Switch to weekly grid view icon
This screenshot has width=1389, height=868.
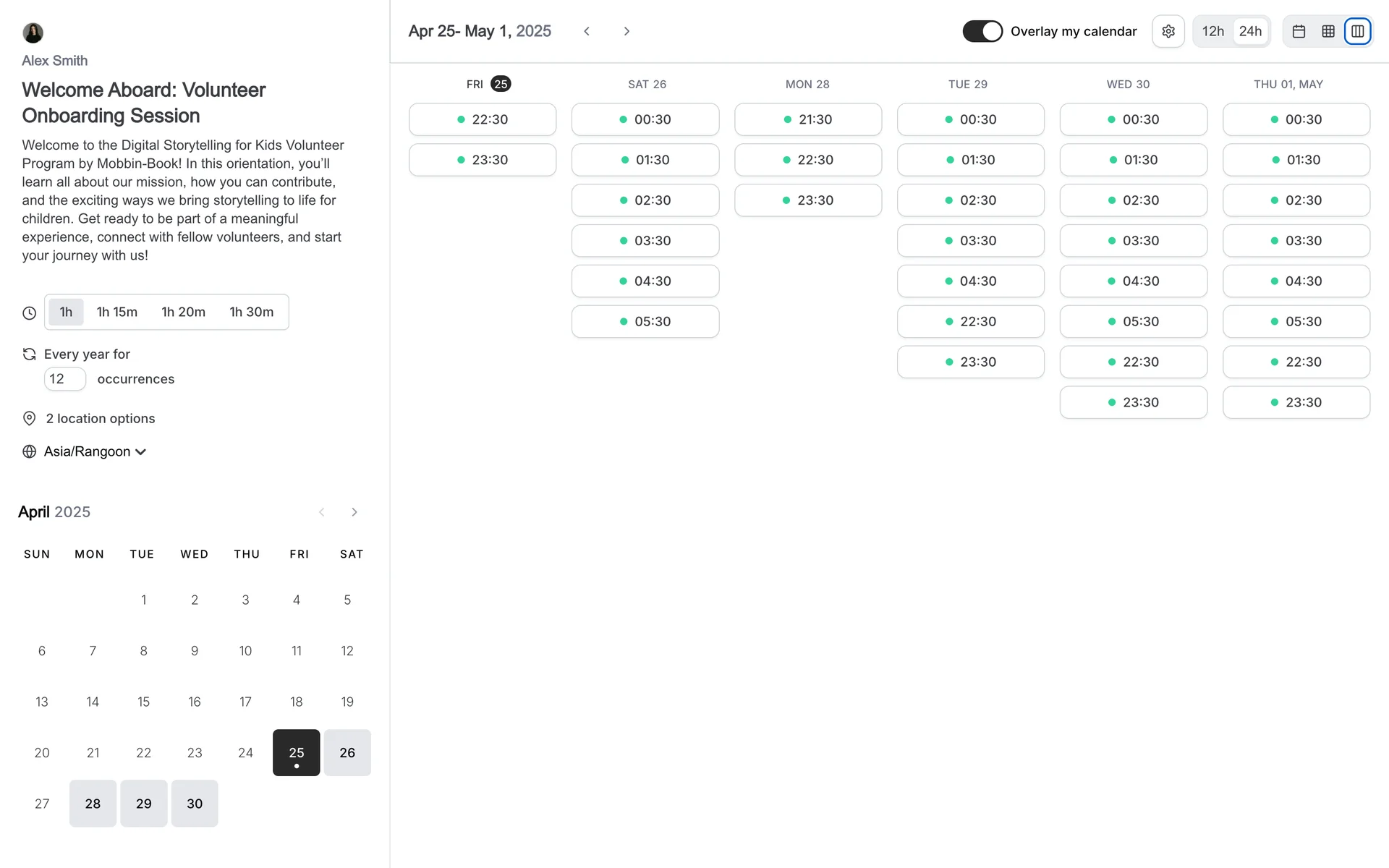coord(1328,31)
